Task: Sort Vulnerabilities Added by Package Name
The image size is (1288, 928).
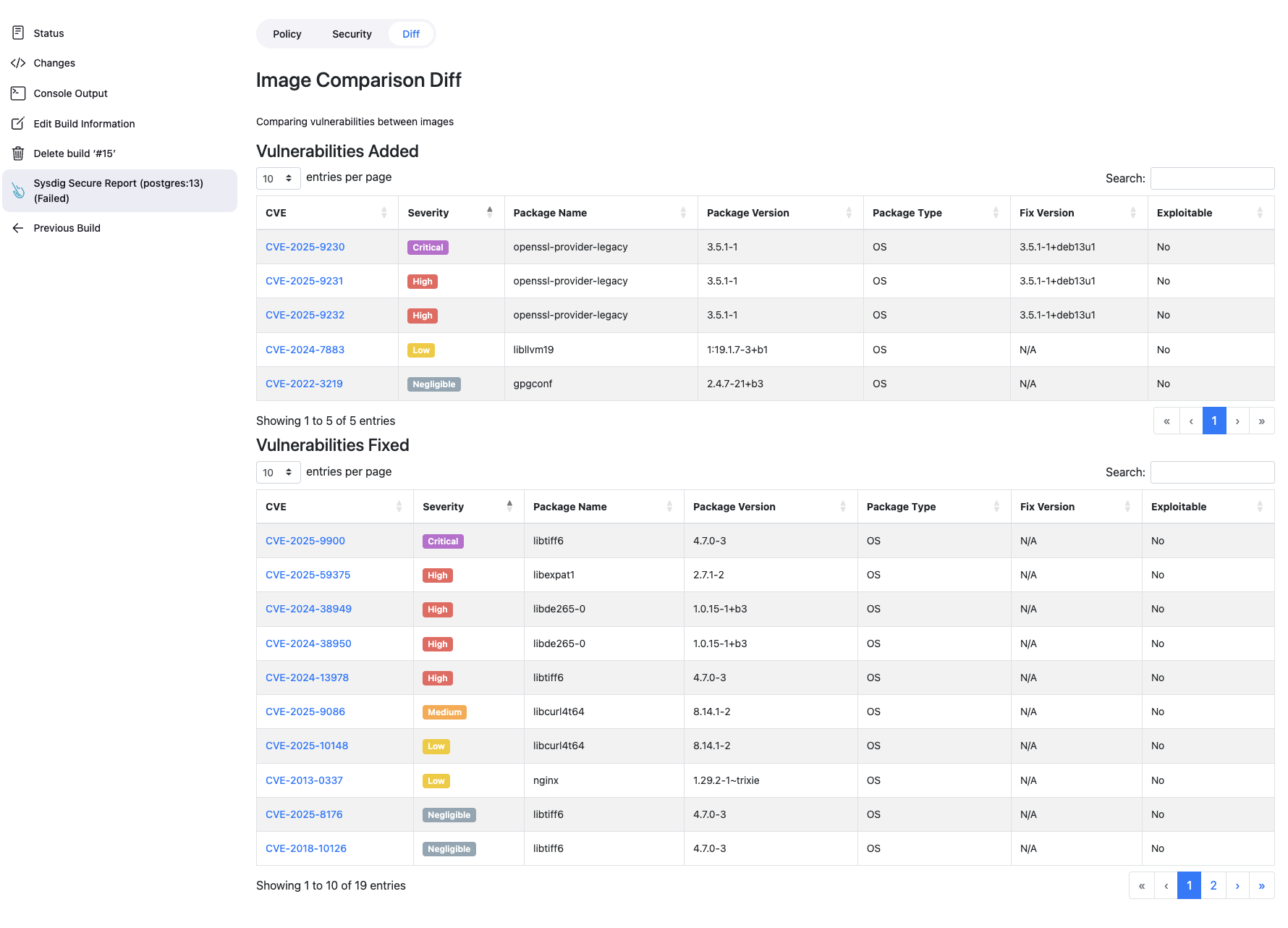Action: [683, 213]
